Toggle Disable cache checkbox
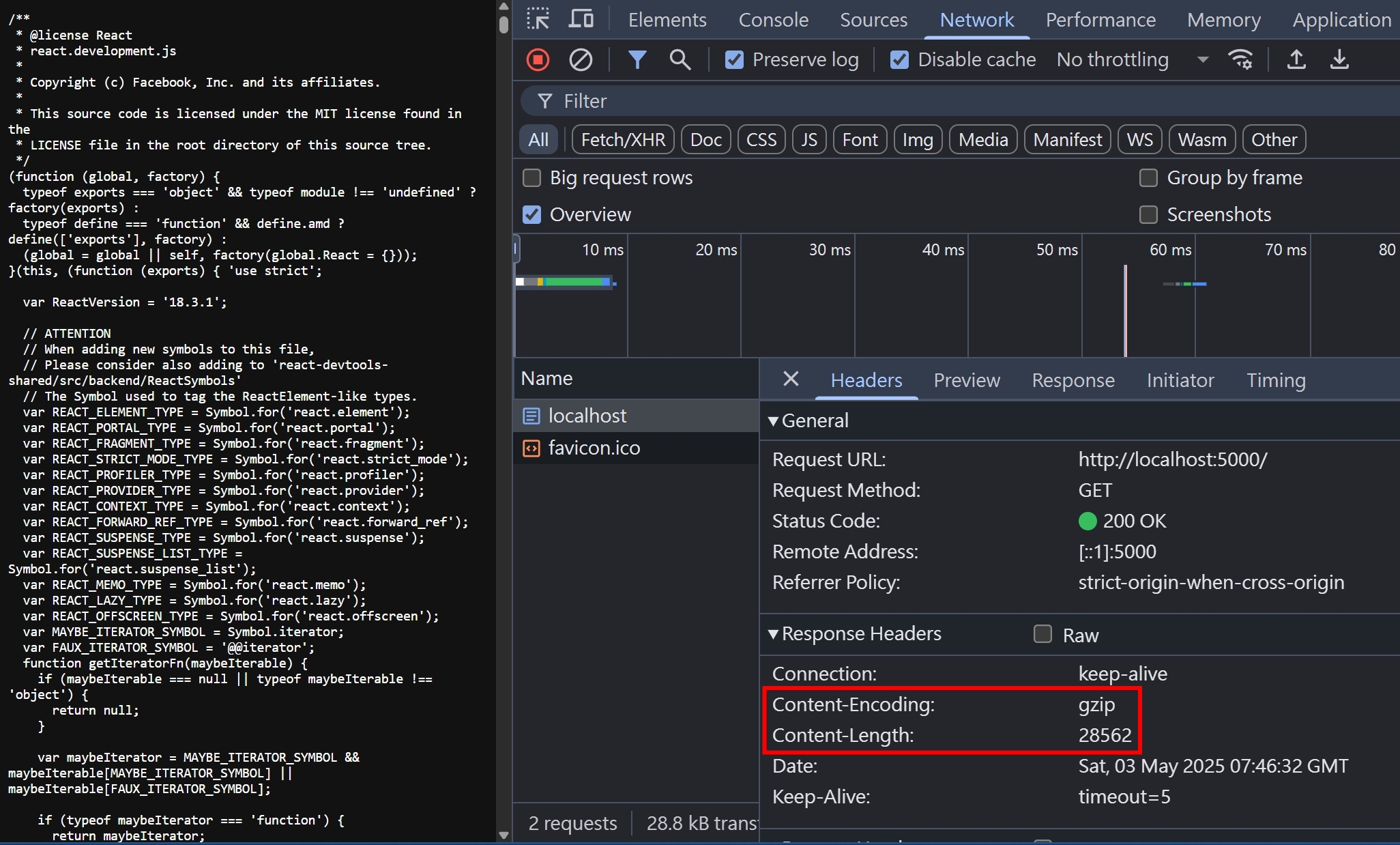The width and height of the screenshot is (1400, 845). 899,60
